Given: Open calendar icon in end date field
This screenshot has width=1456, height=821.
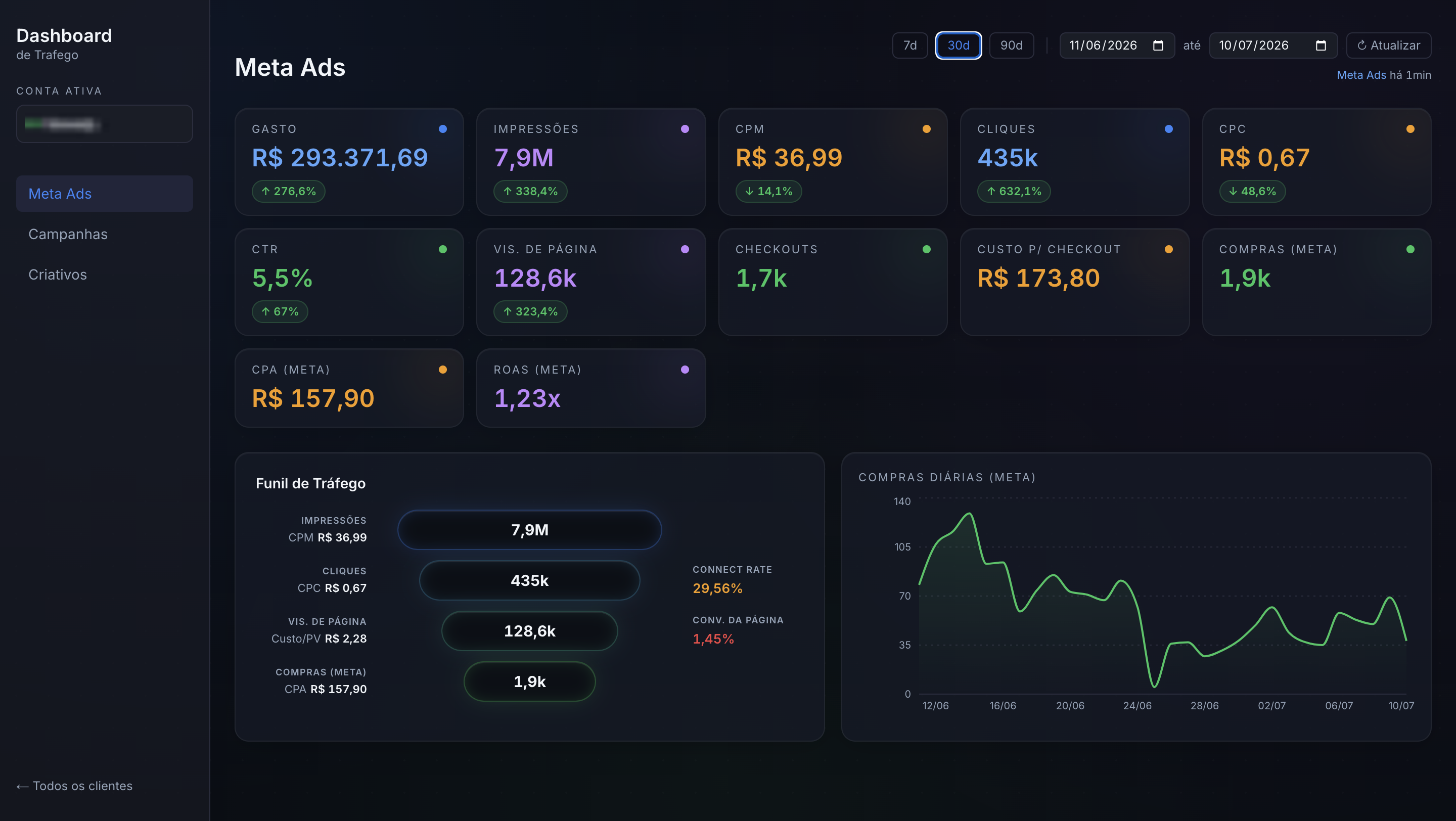Looking at the screenshot, I should tap(1321, 45).
